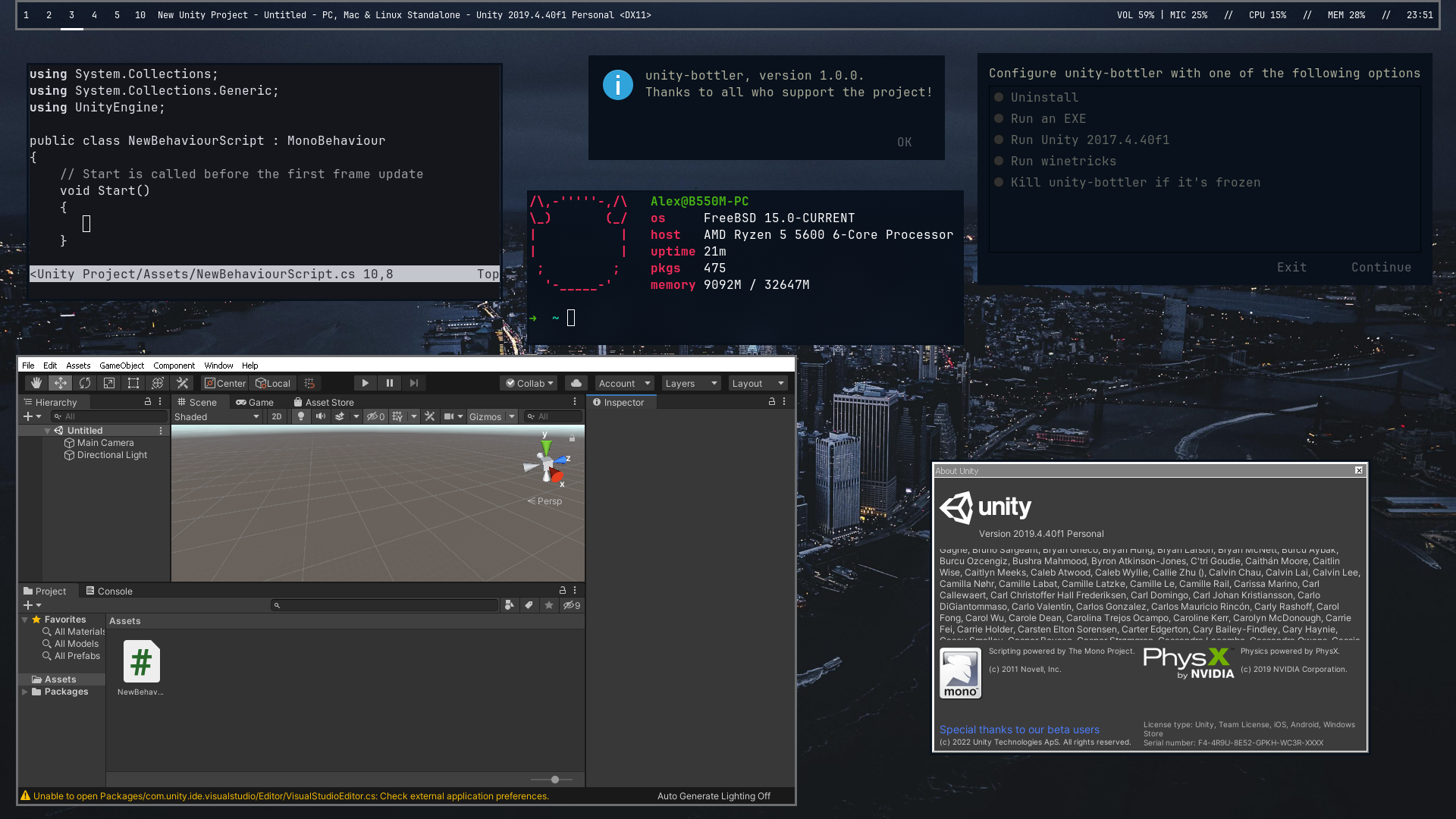Open the GameObject menu
The image size is (1456, 819).
[x=121, y=366]
